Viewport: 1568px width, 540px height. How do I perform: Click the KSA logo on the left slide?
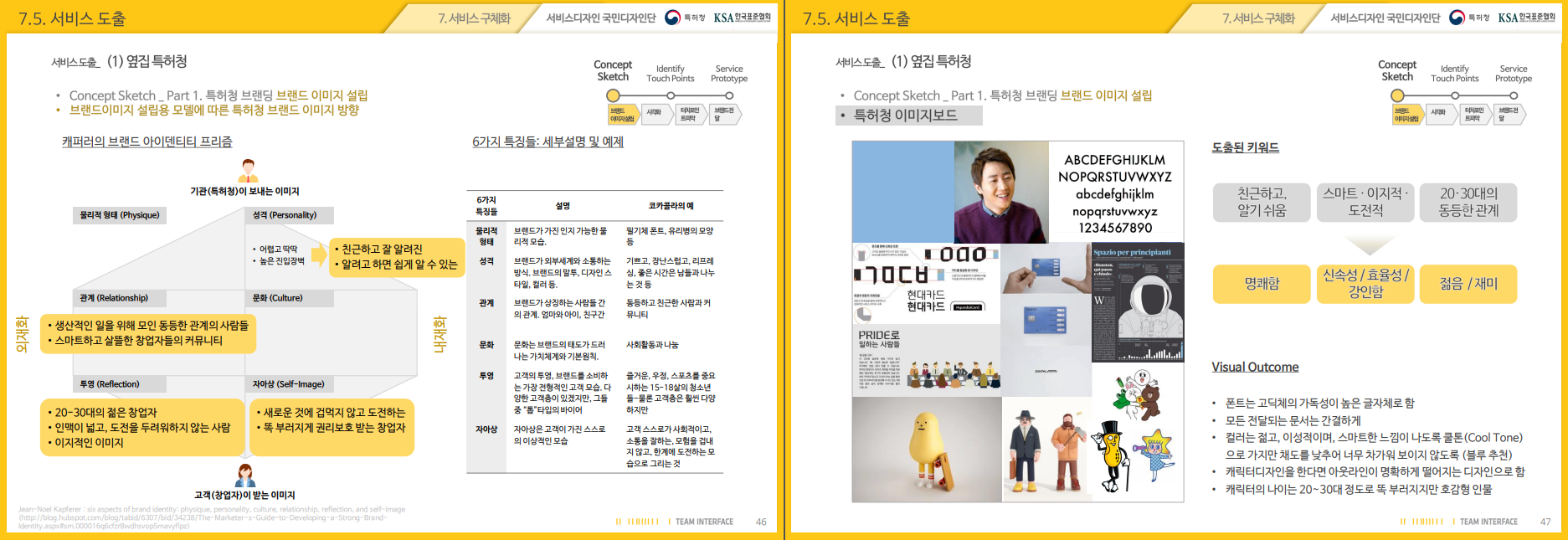pyautogui.click(x=742, y=17)
